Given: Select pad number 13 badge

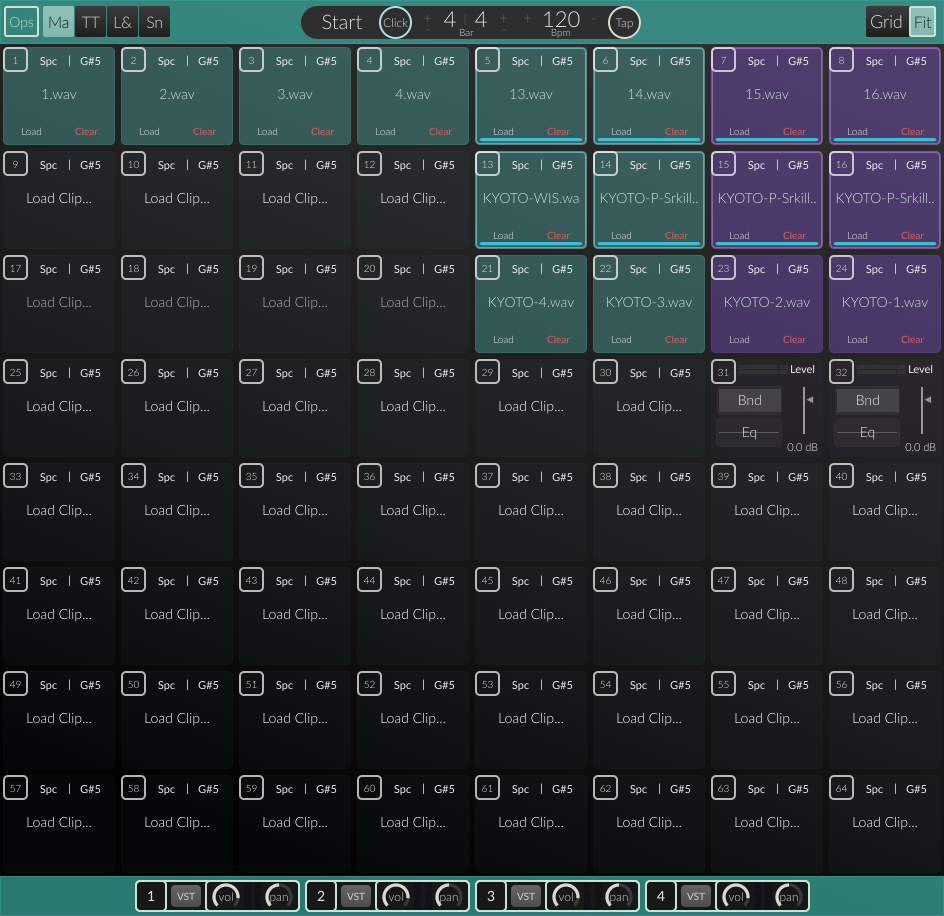Looking at the screenshot, I should click(487, 165).
